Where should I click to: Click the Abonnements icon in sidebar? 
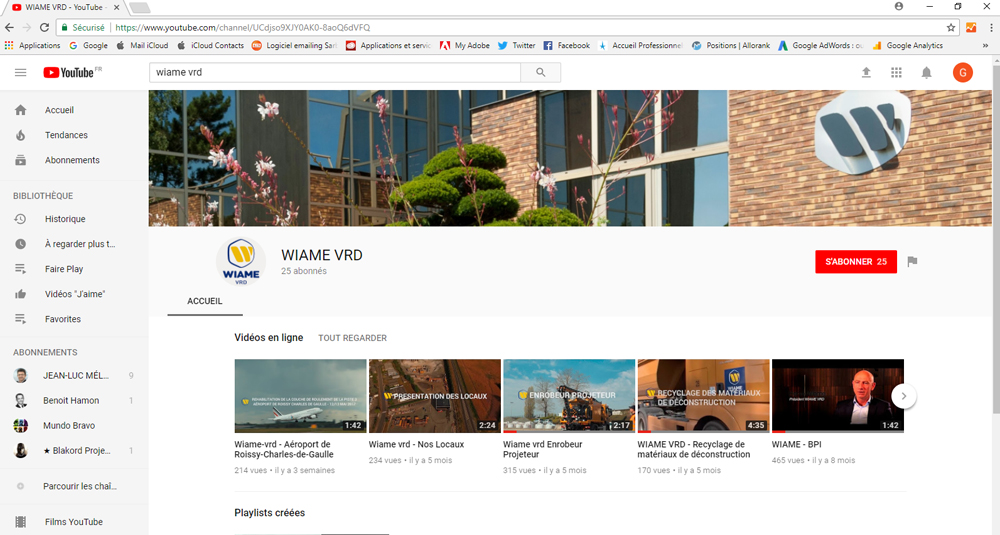(x=20, y=160)
